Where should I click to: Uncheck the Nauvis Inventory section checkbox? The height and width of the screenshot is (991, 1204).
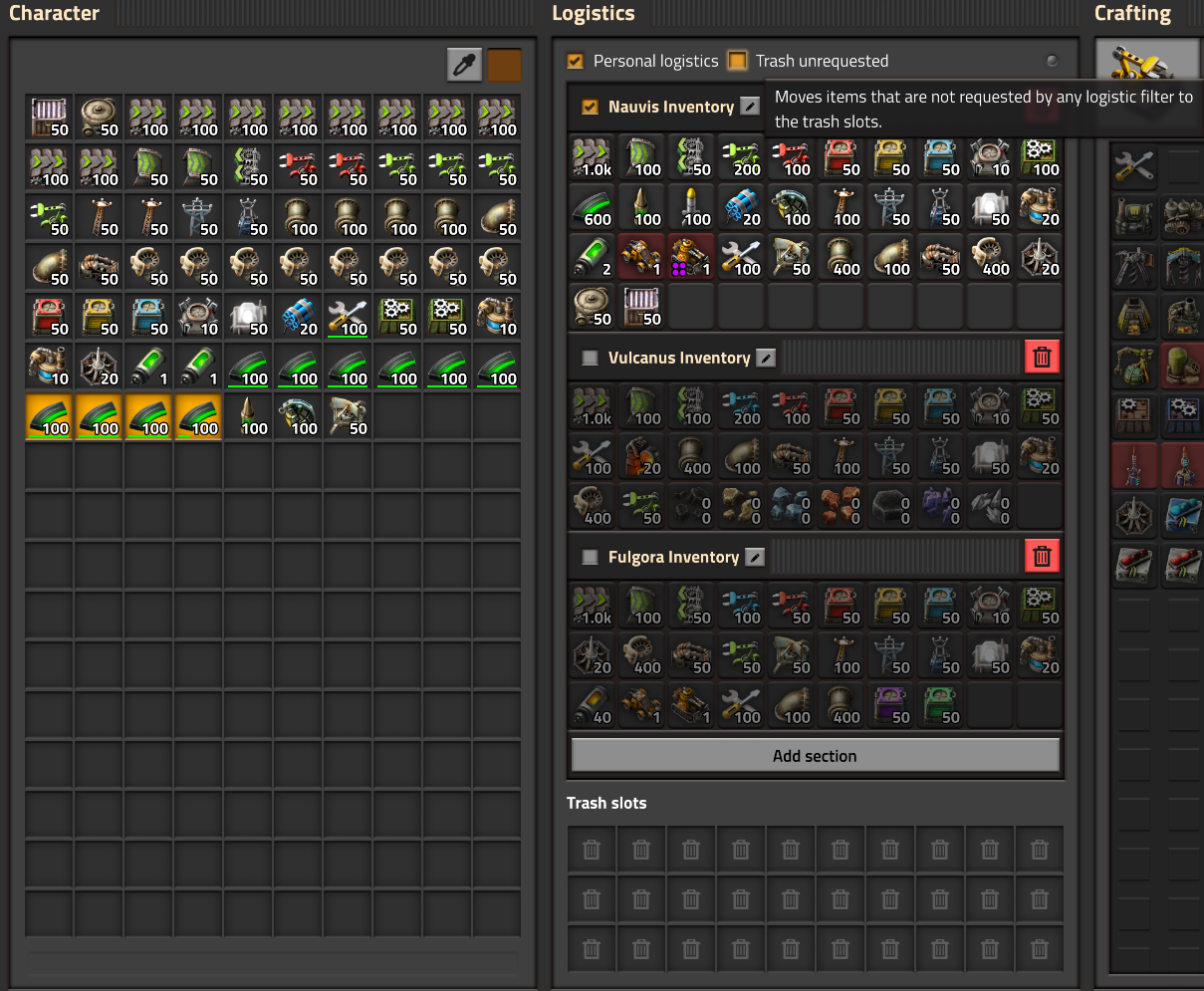[x=590, y=107]
